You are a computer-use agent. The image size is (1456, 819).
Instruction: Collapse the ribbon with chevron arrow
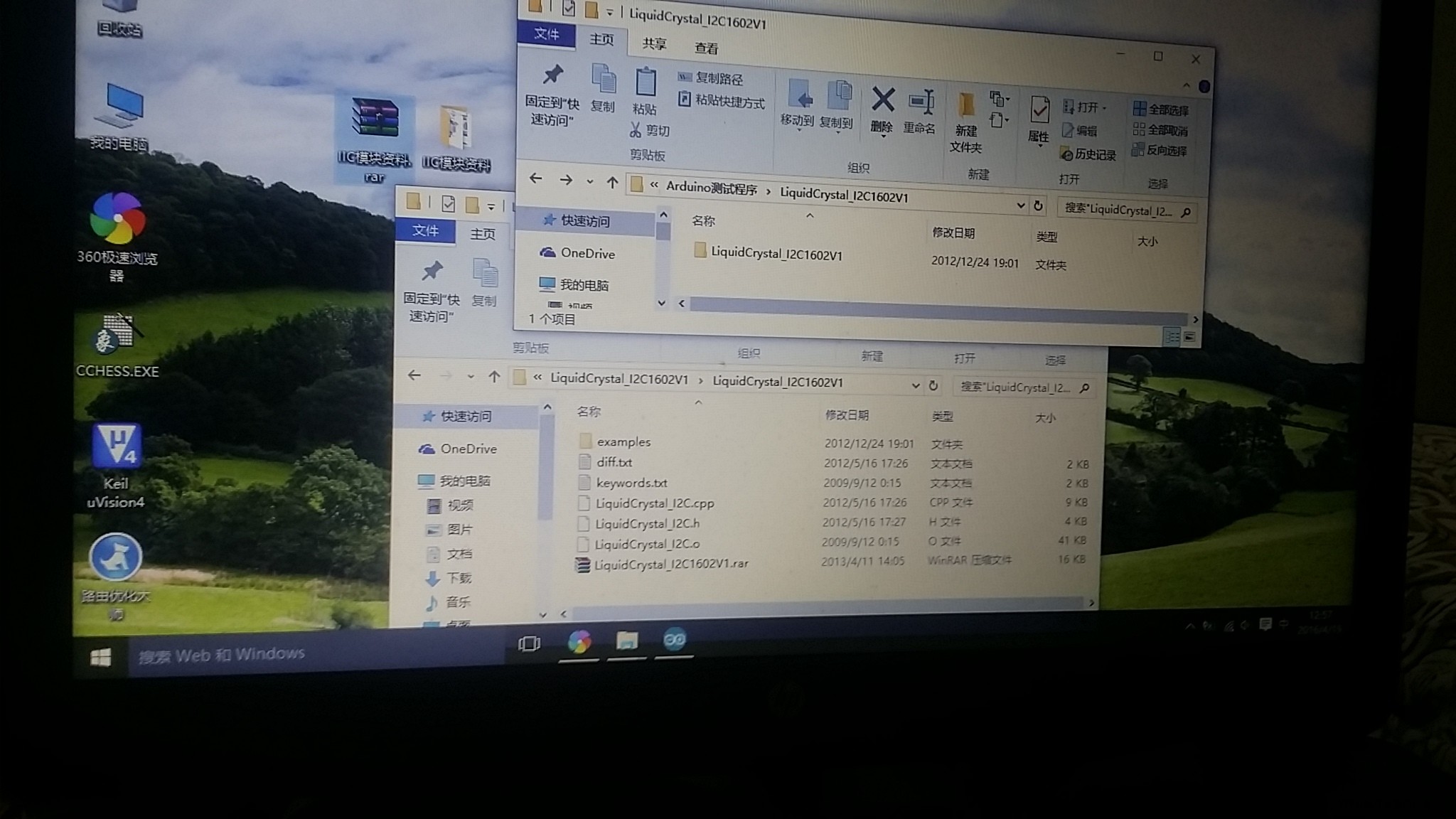[1185, 86]
